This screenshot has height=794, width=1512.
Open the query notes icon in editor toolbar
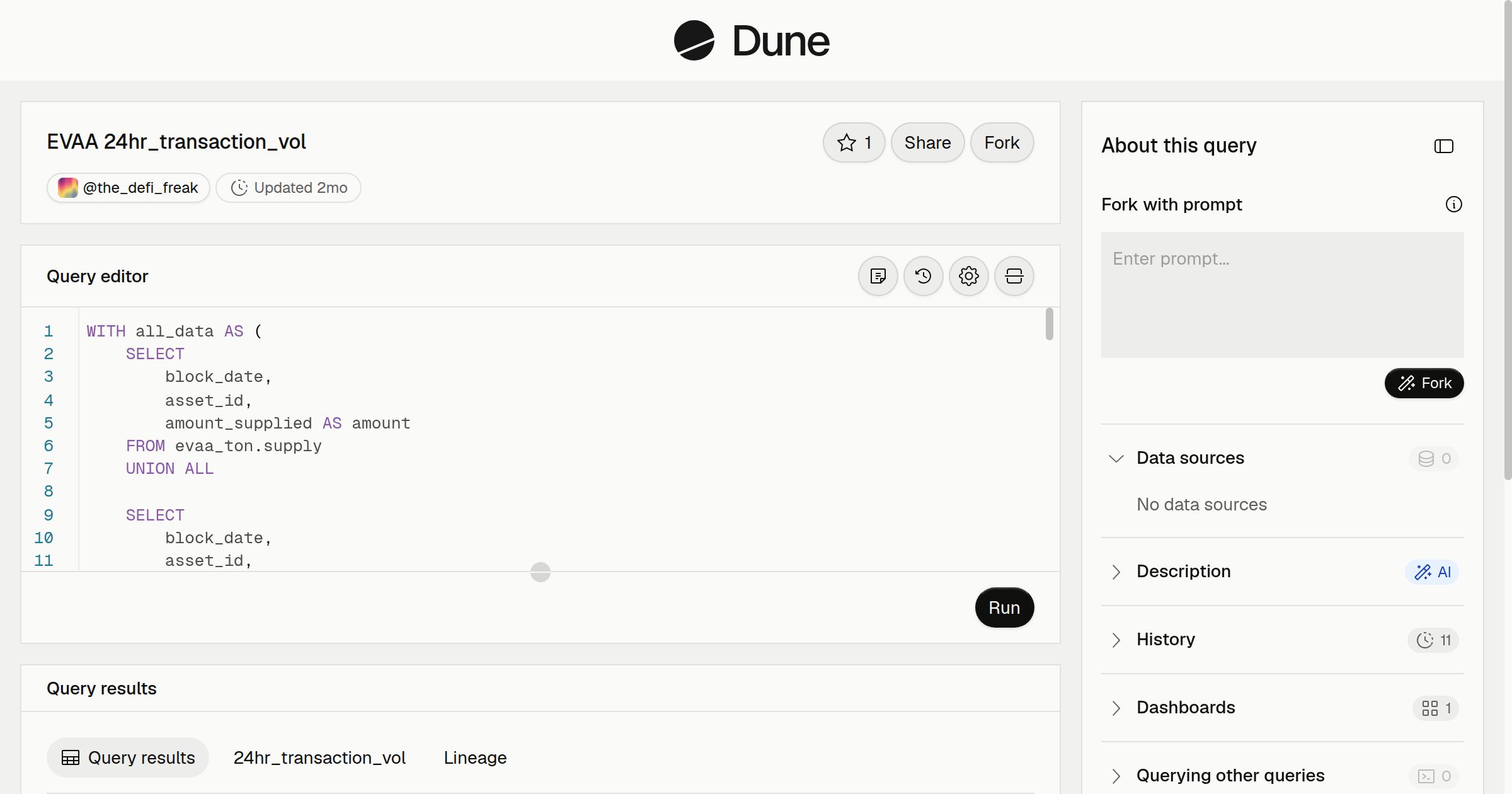pyautogui.click(x=878, y=276)
